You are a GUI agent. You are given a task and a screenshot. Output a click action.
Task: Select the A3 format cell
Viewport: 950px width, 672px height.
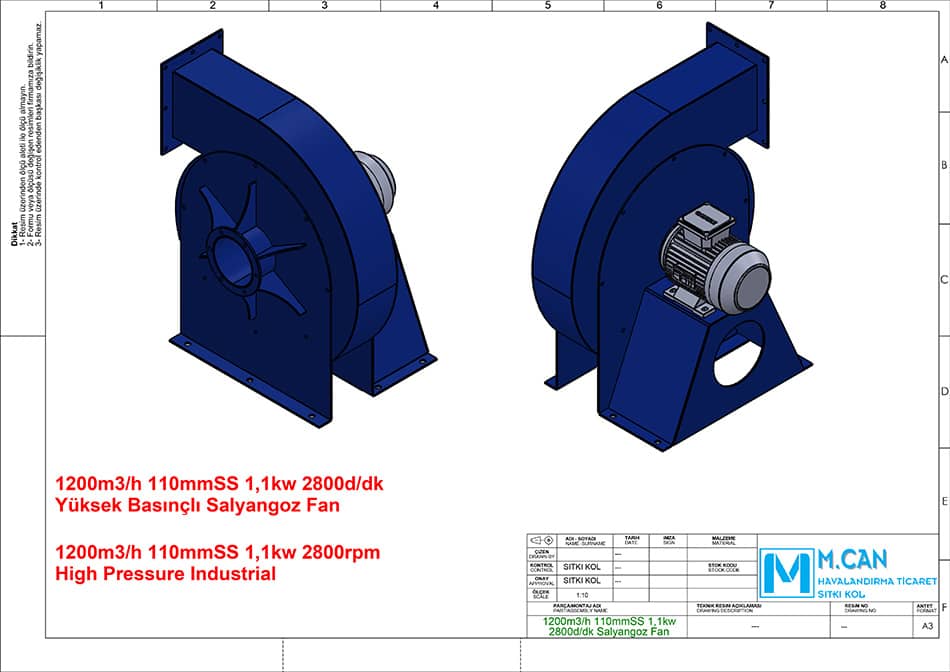pos(926,626)
